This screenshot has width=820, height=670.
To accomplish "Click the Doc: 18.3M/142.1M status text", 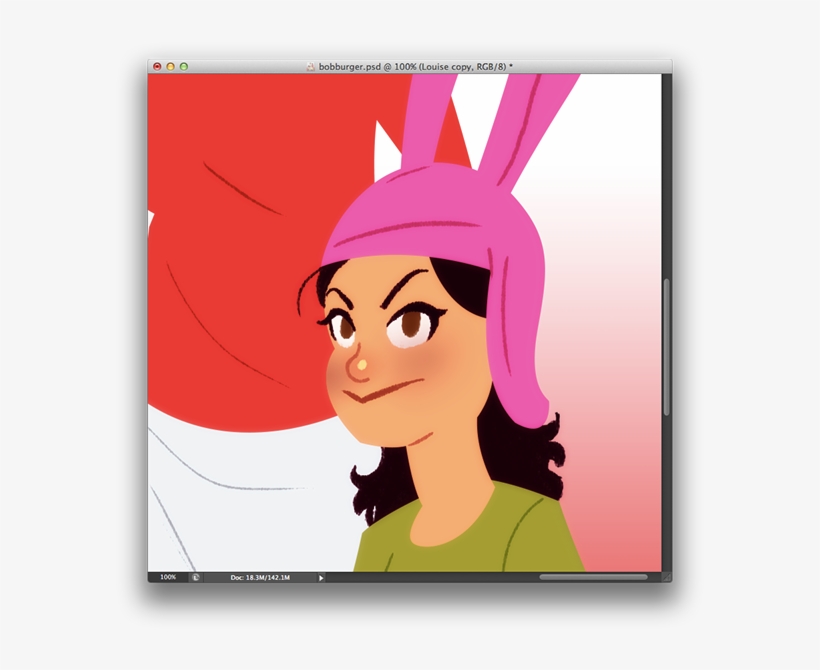I will coord(260,577).
